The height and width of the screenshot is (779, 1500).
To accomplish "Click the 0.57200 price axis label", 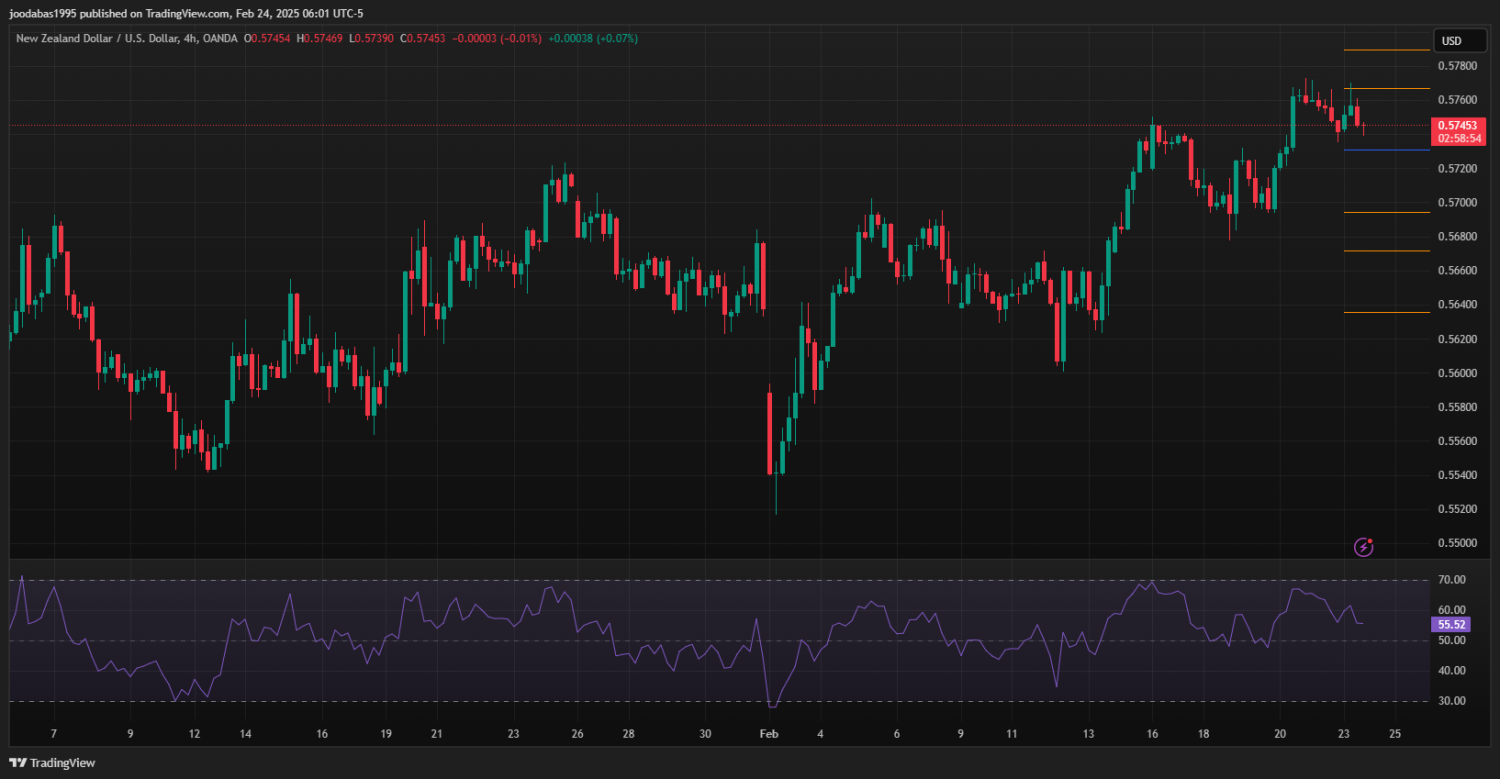I will click(x=1457, y=169).
